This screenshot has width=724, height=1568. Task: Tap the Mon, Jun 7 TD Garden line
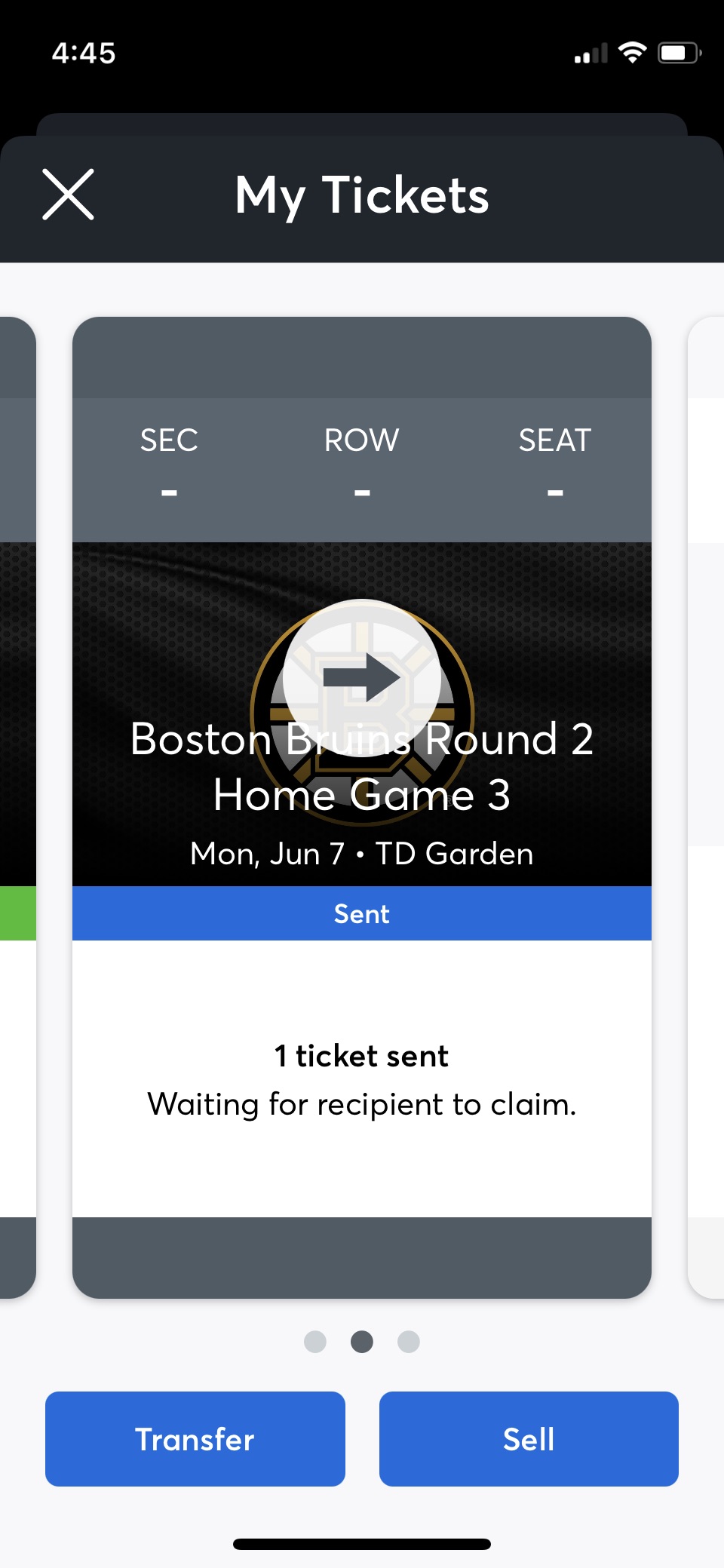click(x=362, y=854)
